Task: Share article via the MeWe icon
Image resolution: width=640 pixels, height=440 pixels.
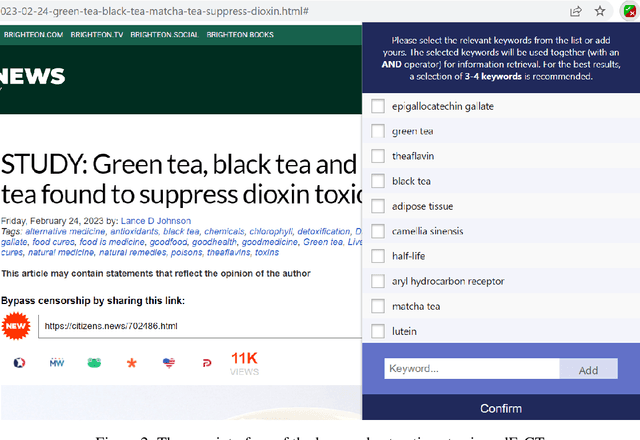Action: pyautogui.click(x=57, y=362)
